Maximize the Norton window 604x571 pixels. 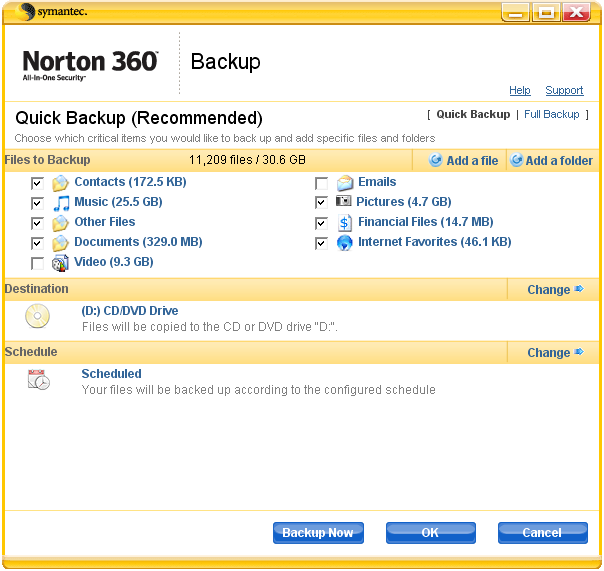click(x=545, y=12)
